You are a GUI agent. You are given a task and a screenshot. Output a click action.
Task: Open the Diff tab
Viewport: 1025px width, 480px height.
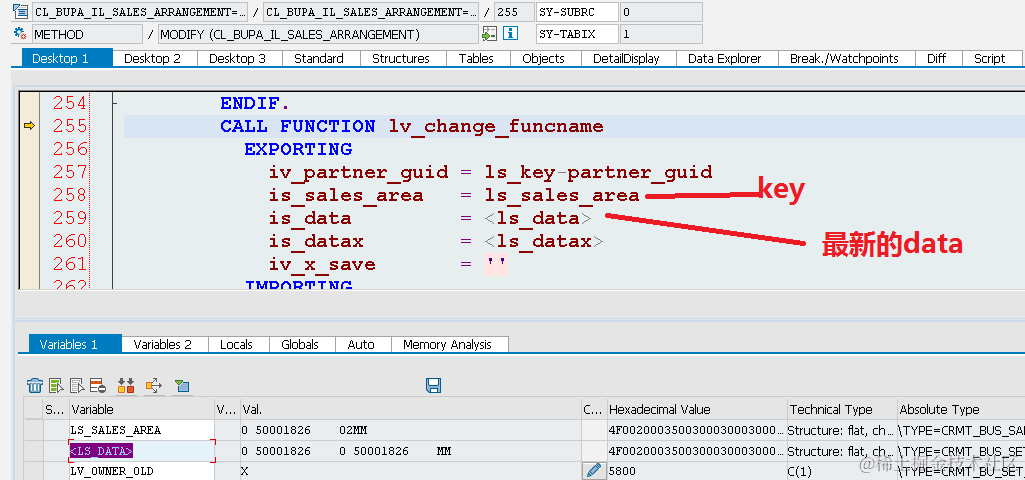tap(936, 58)
